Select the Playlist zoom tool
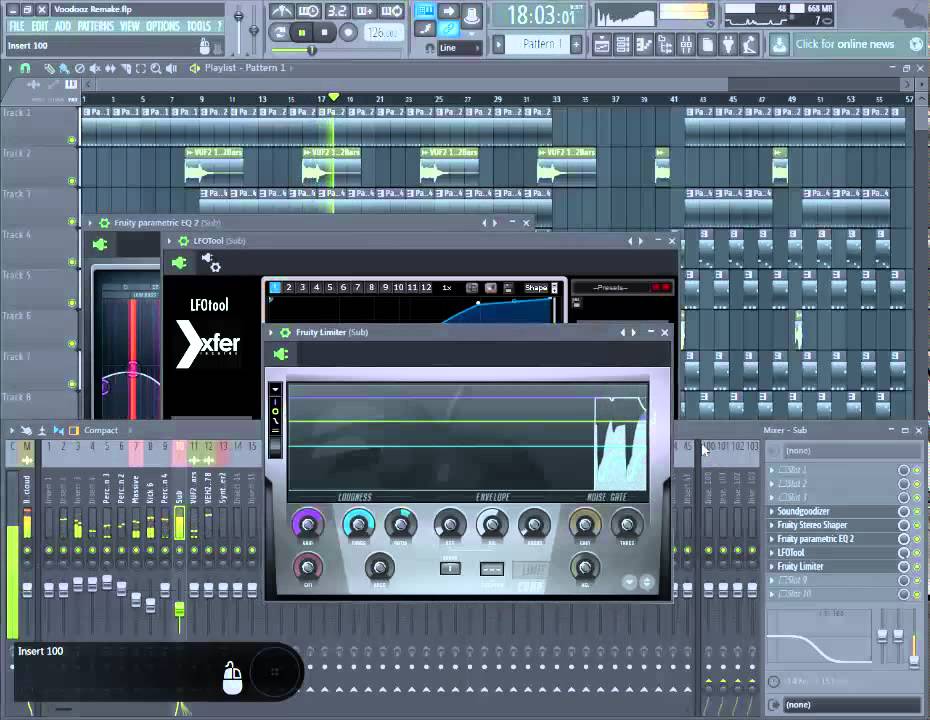This screenshot has width=930, height=720. 156,69
